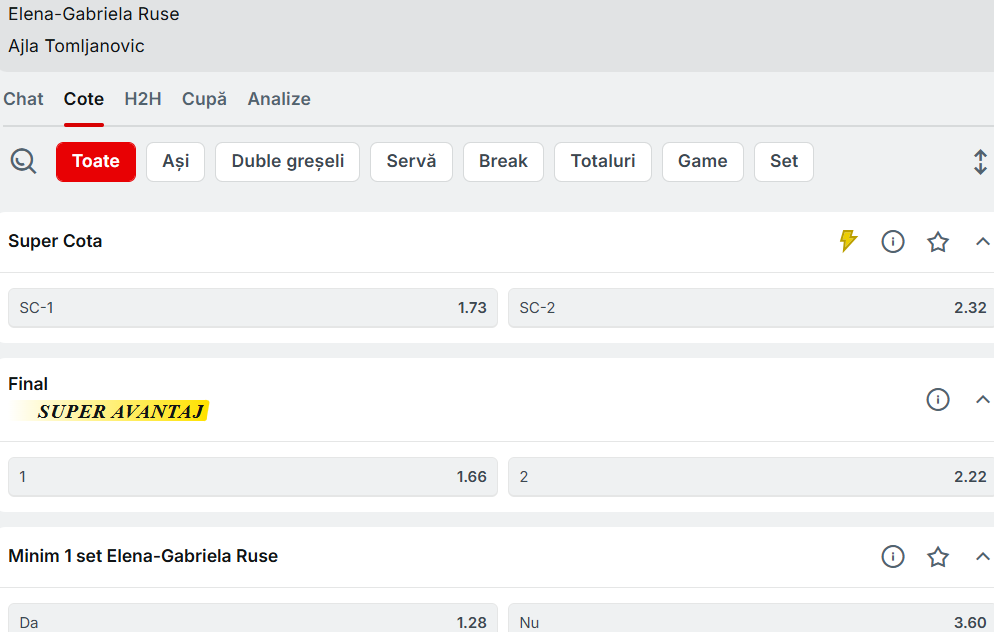This screenshot has height=632, width=994.
Task: Collapse the Super Cota section
Action: [x=982, y=241]
